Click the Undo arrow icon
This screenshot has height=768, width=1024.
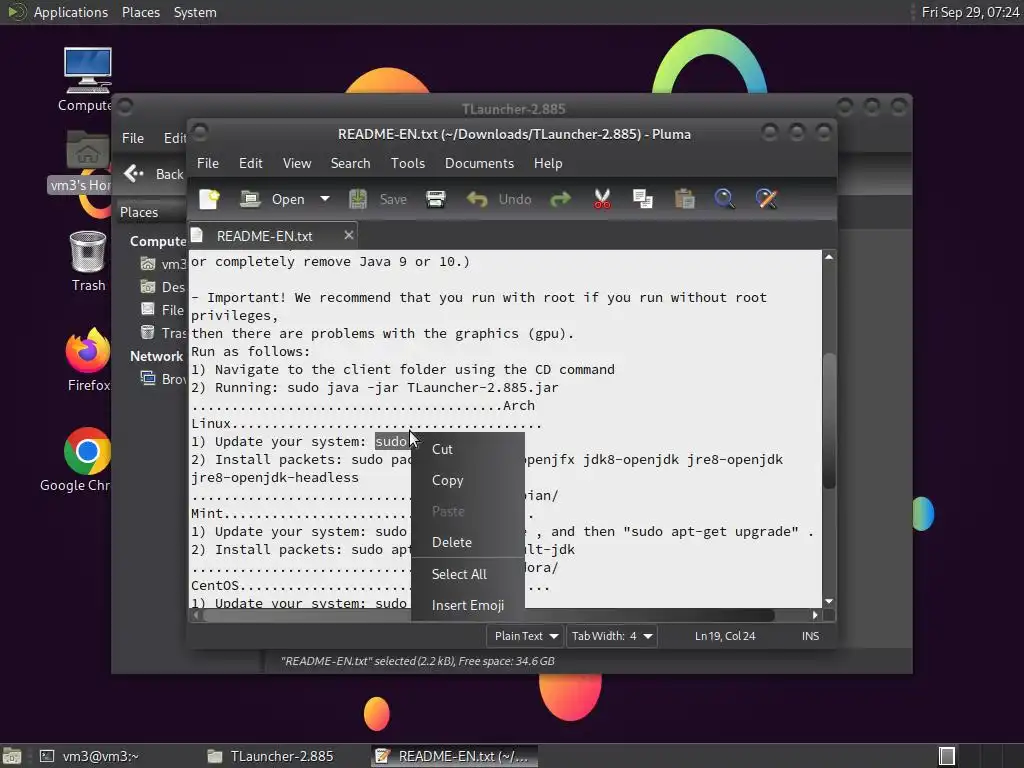[x=477, y=199]
